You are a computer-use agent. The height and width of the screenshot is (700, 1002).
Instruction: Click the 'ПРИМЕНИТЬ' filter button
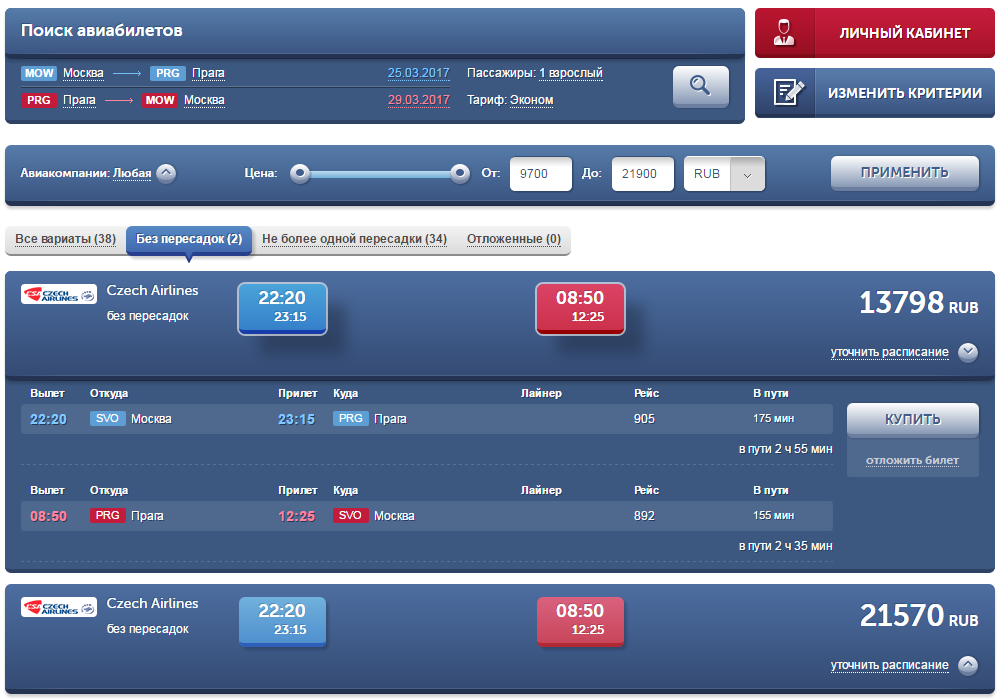click(x=904, y=172)
